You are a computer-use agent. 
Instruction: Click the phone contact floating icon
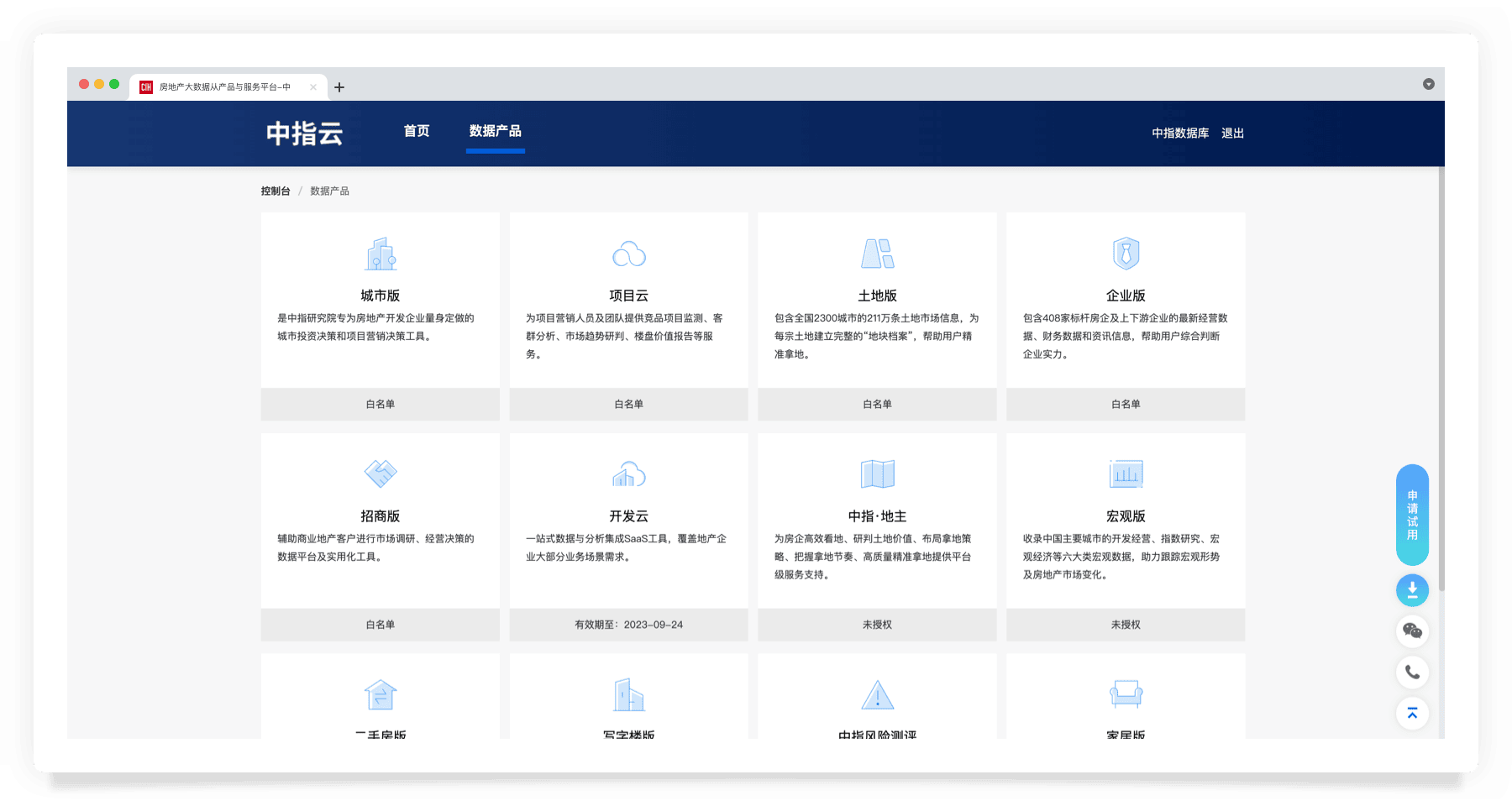click(x=1412, y=673)
